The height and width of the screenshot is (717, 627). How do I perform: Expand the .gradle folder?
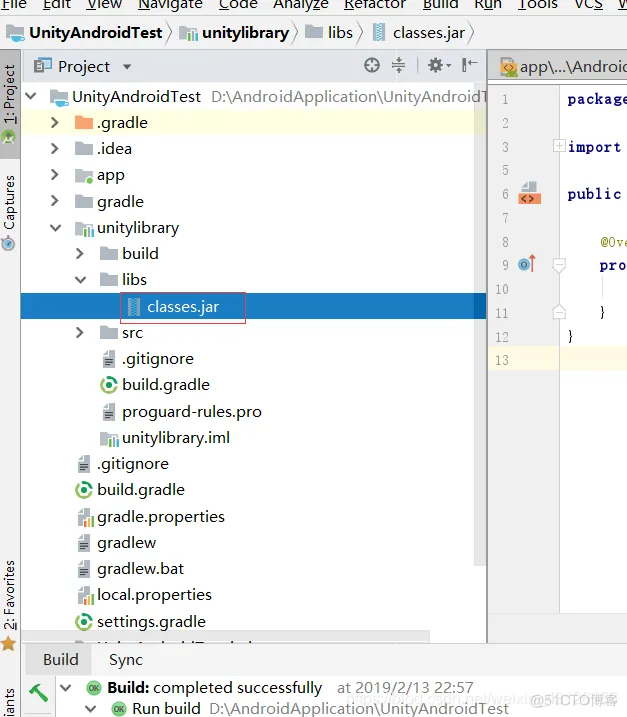(x=55, y=123)
